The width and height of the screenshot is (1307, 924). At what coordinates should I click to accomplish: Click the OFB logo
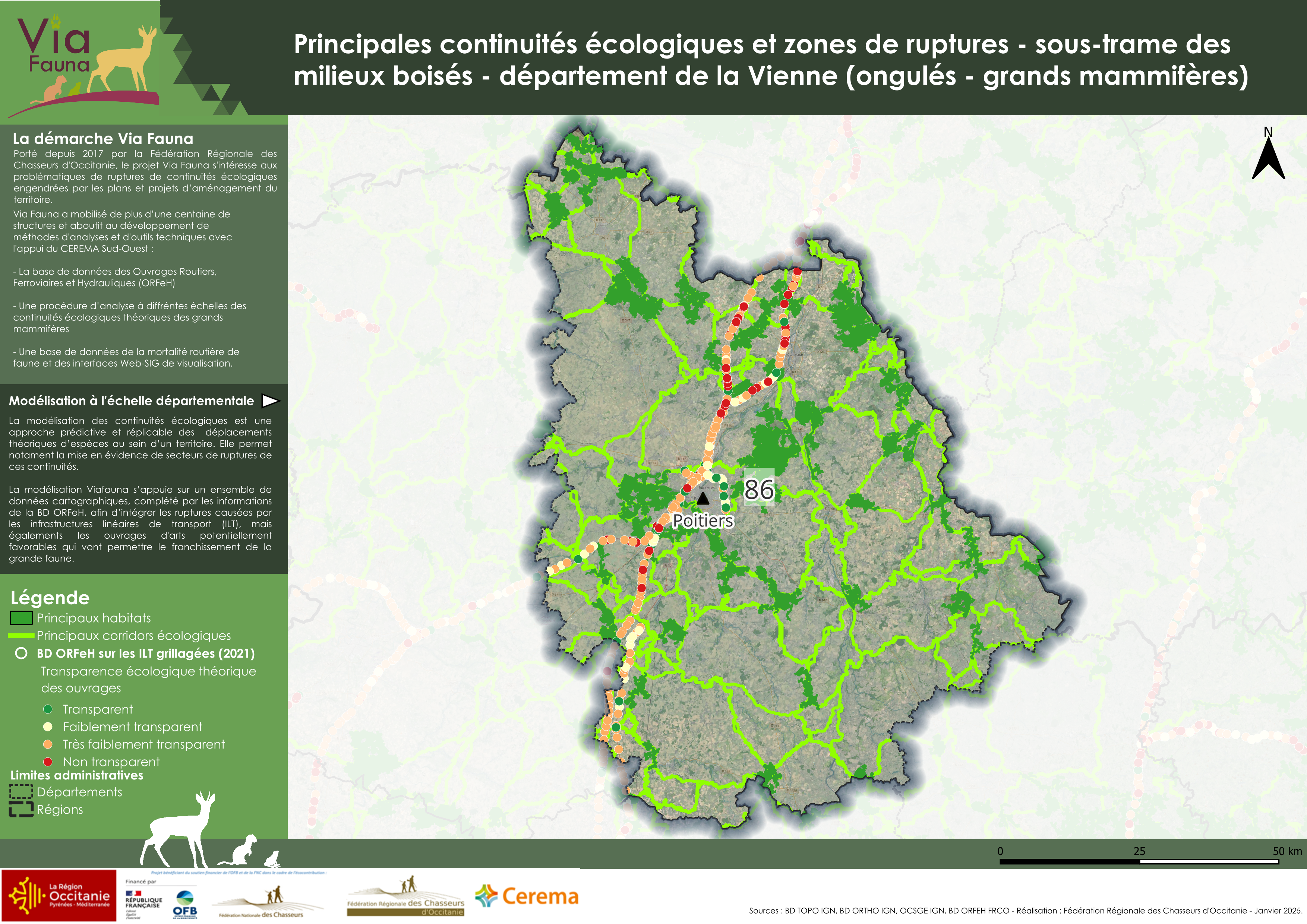pos(184,904)
